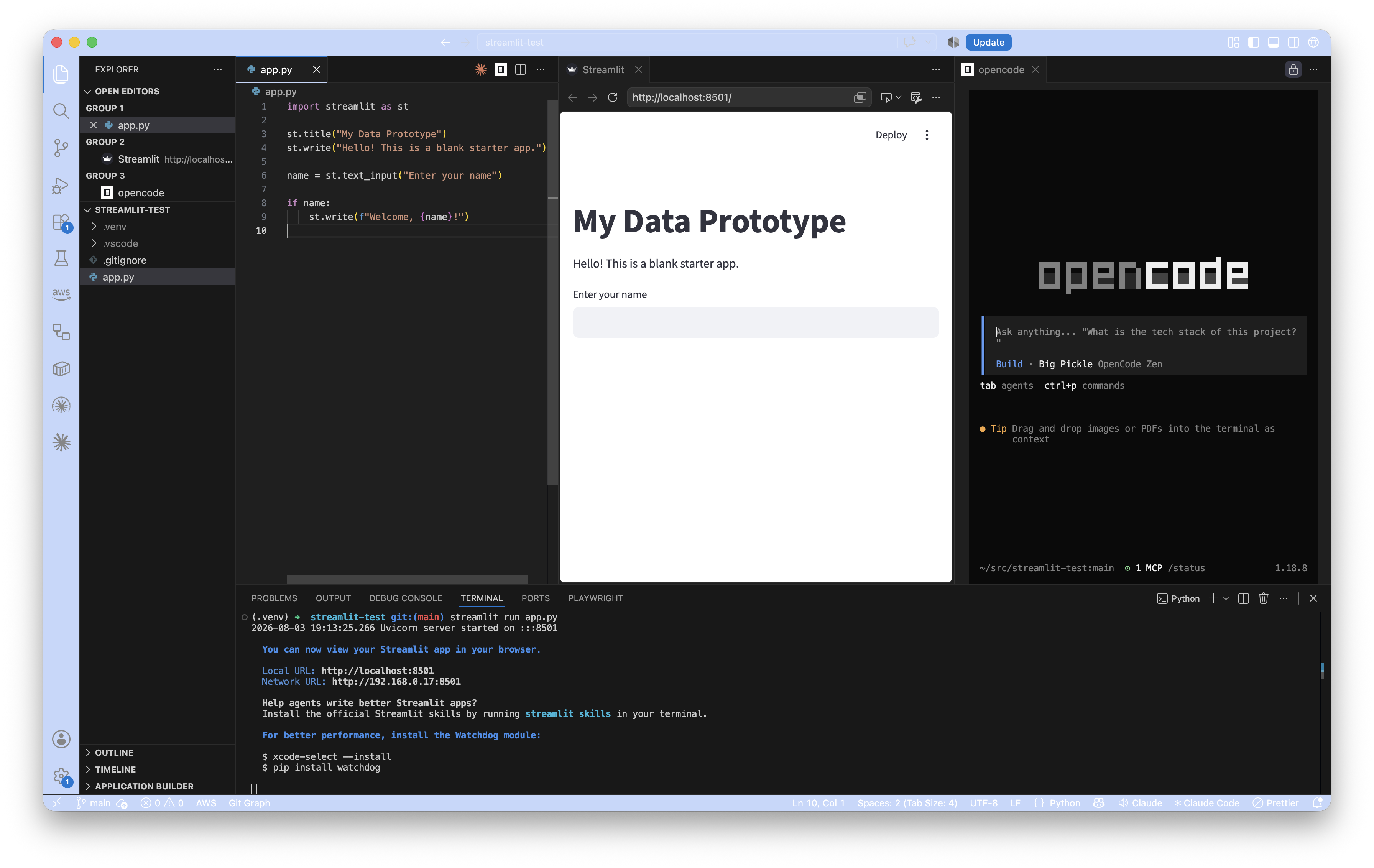This screenshot has width=1374, height=868.
Task: Click the Claude Code status bar item
Action: pyautogui.click(x=1206, y=803)
